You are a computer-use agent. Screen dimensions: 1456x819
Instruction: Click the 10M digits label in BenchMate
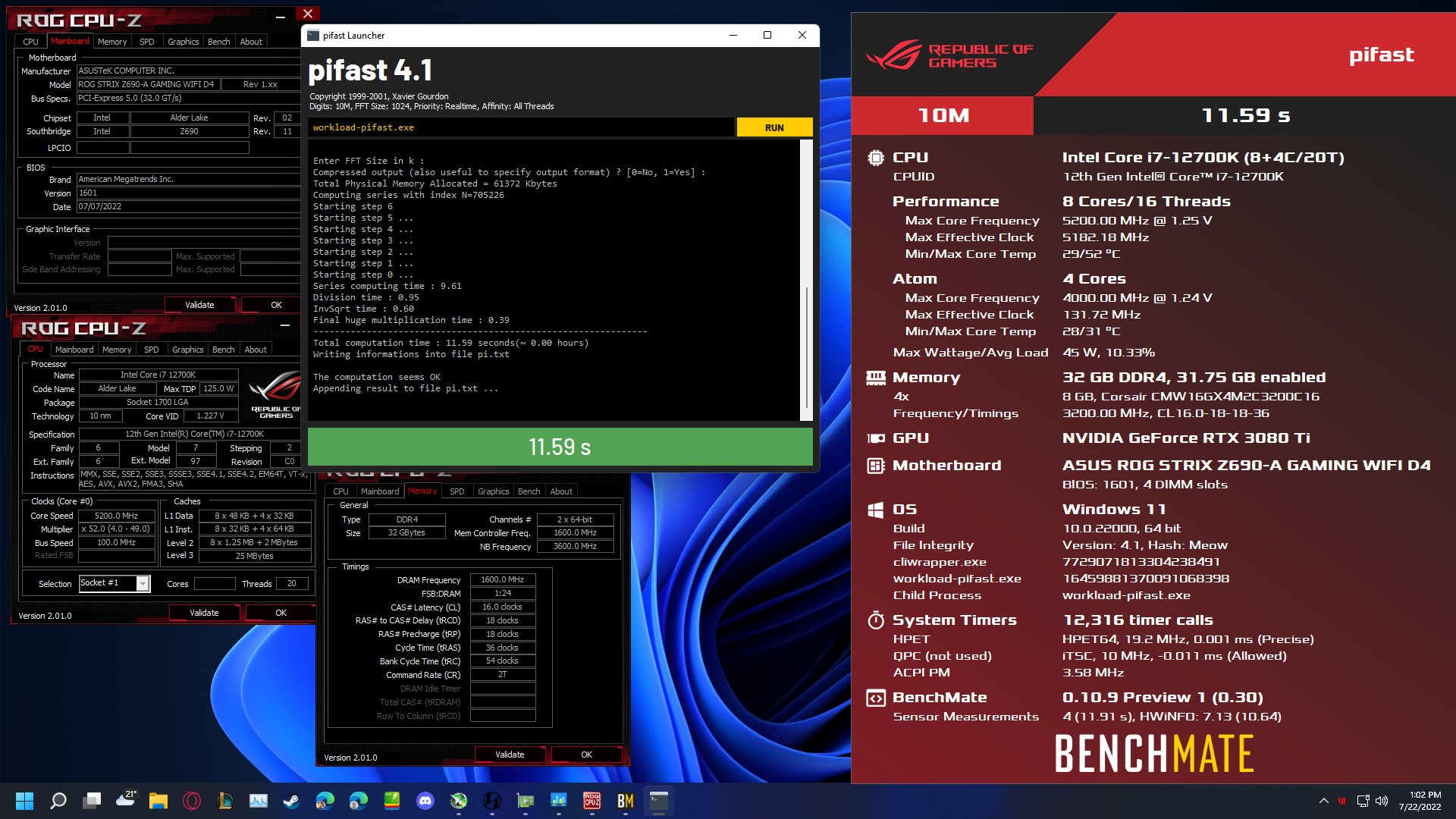[943, 115]
